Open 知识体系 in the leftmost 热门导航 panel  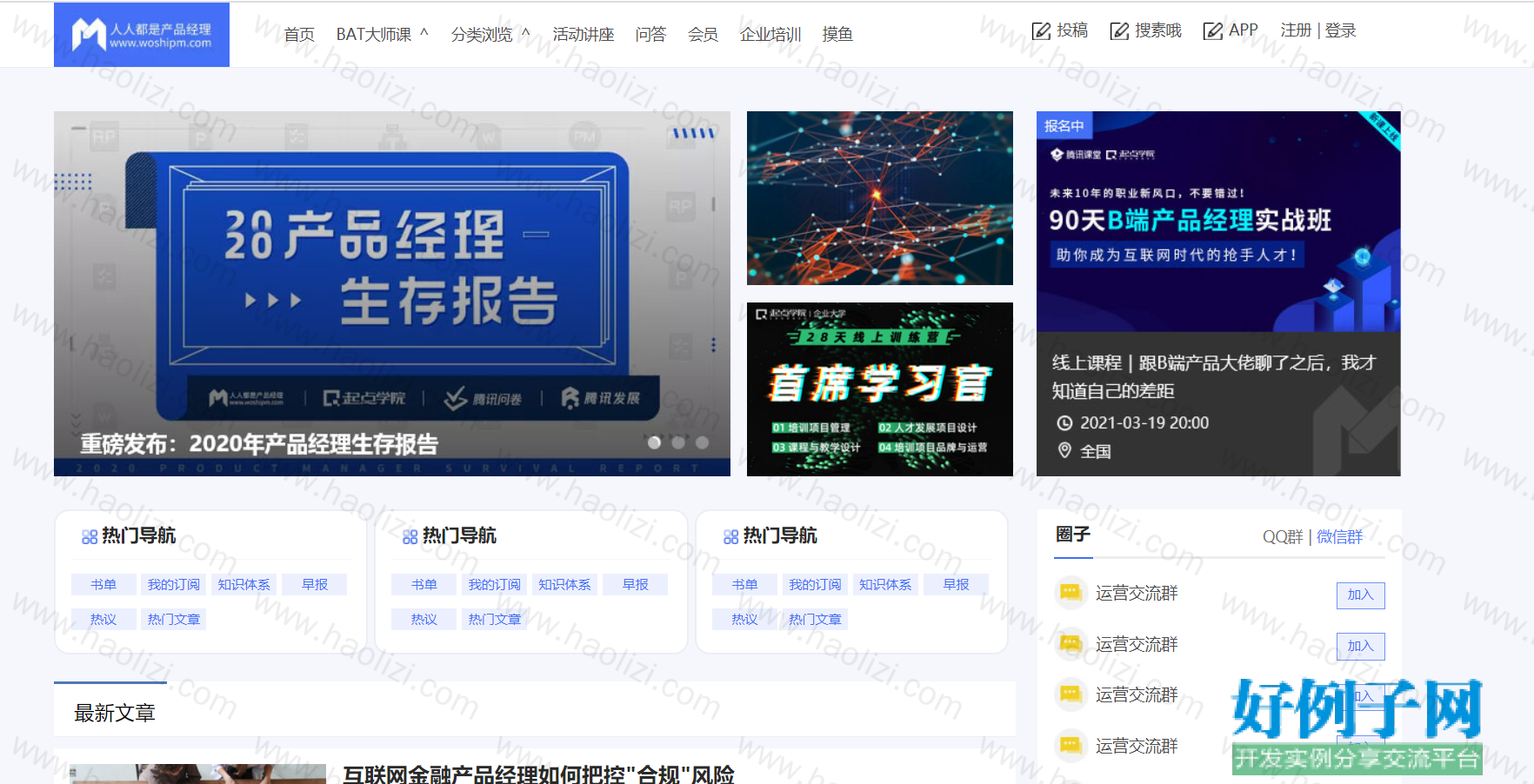coord(244,585)
